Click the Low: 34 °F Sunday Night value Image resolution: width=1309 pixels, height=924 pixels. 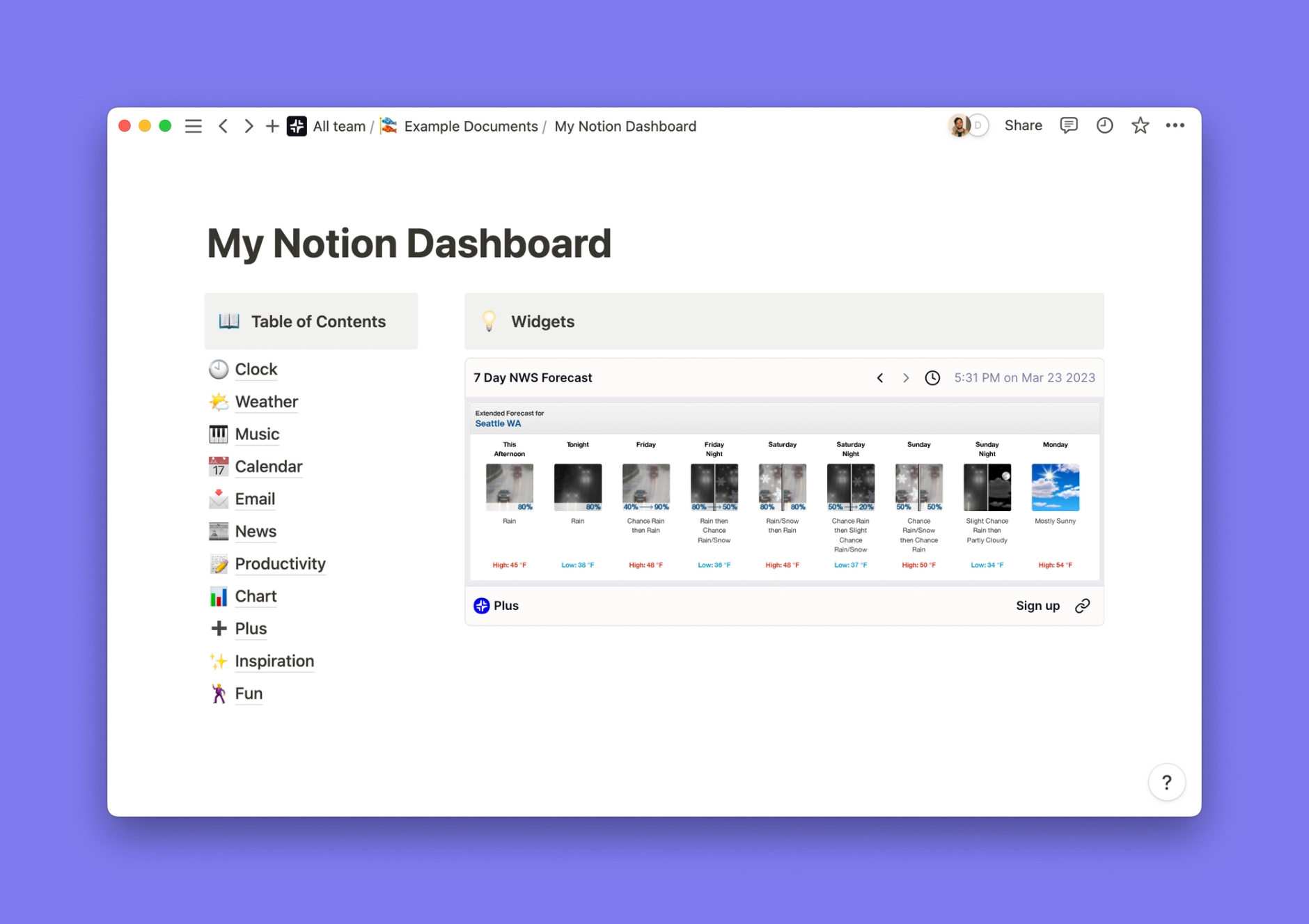pyautogui.click(x=987, y=565)
